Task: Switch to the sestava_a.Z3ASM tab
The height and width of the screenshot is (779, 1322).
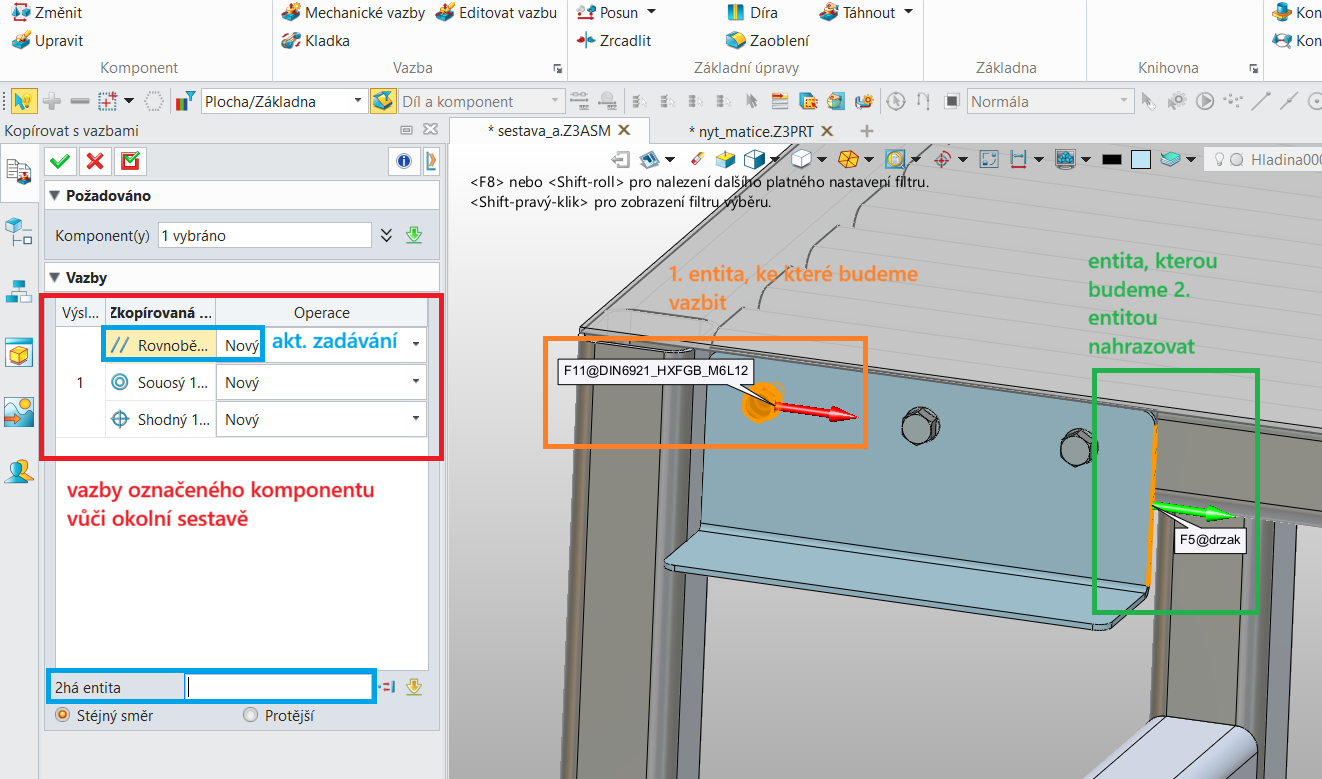Action: click(x=548, y=131)
